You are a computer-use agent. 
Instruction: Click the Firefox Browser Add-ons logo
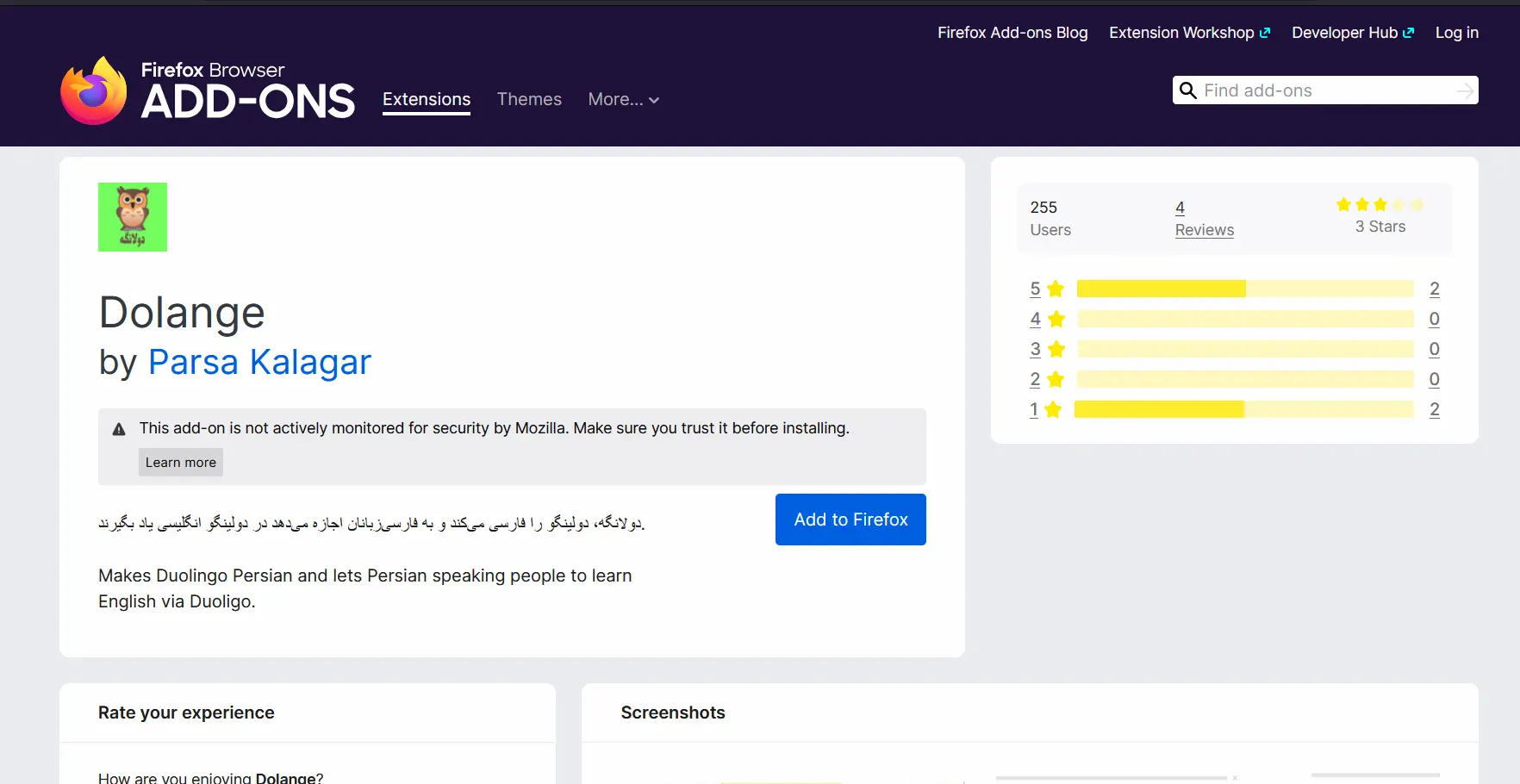click(207, 90)
